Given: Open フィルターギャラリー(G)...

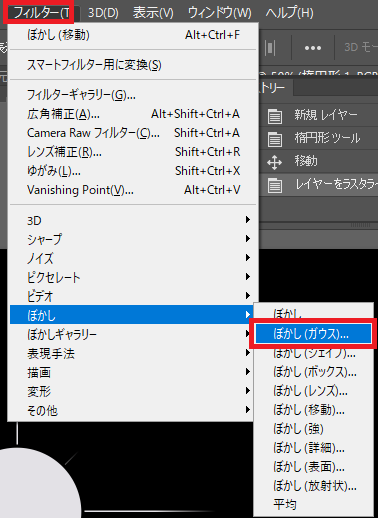Looking at the screenshot, I should click(133, 95).
